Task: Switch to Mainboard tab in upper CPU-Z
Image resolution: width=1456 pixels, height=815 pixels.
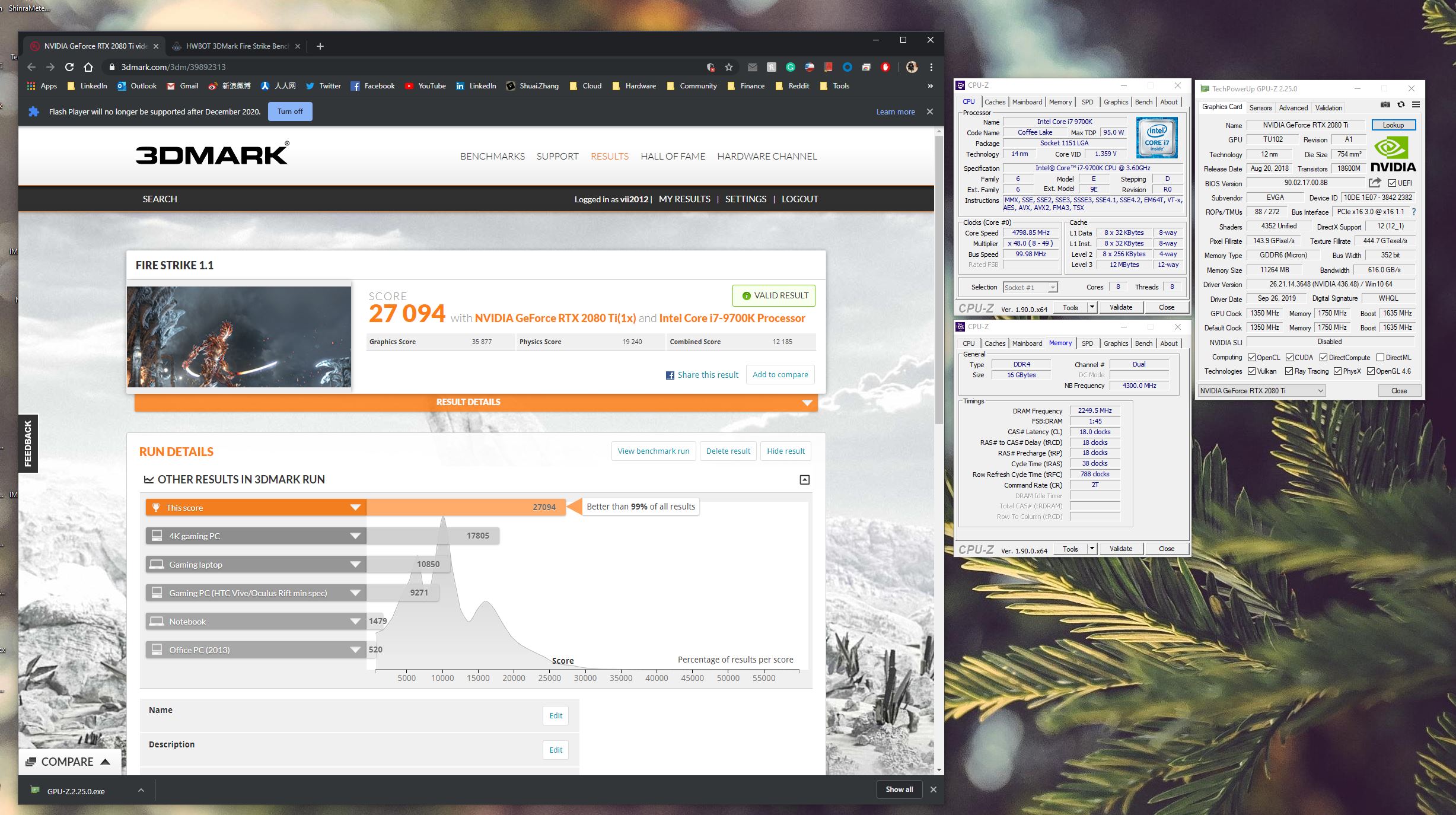Action: pos(1027,102)
